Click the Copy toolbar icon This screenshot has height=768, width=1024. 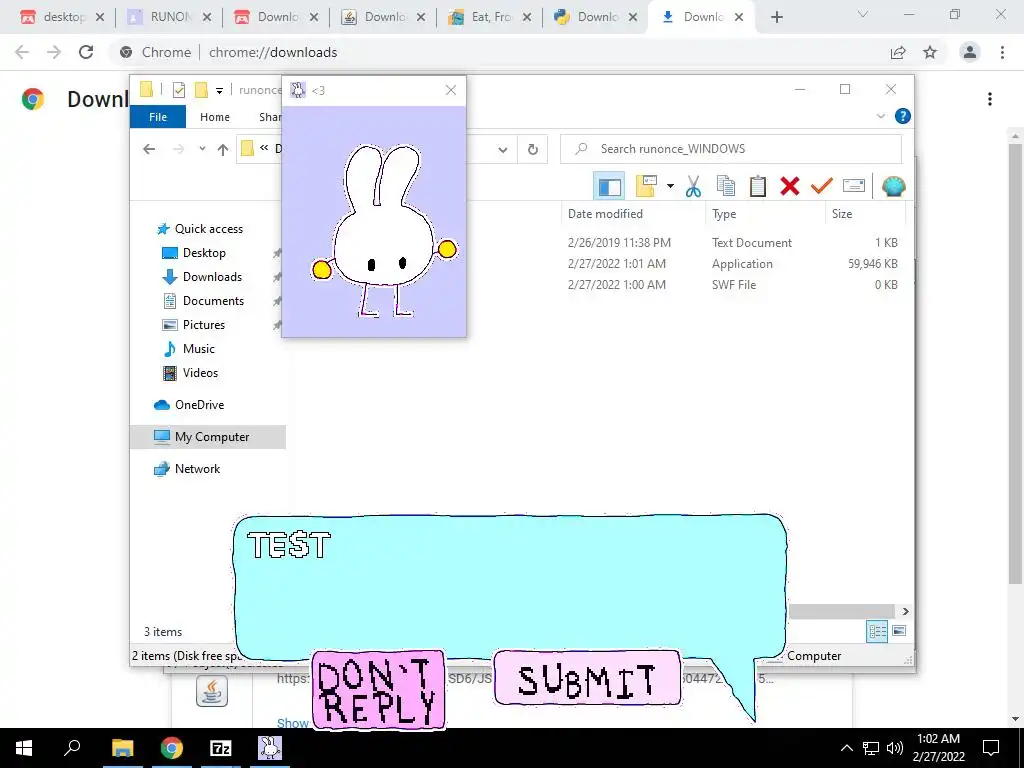pyautogui.click(x=726, y=186)
